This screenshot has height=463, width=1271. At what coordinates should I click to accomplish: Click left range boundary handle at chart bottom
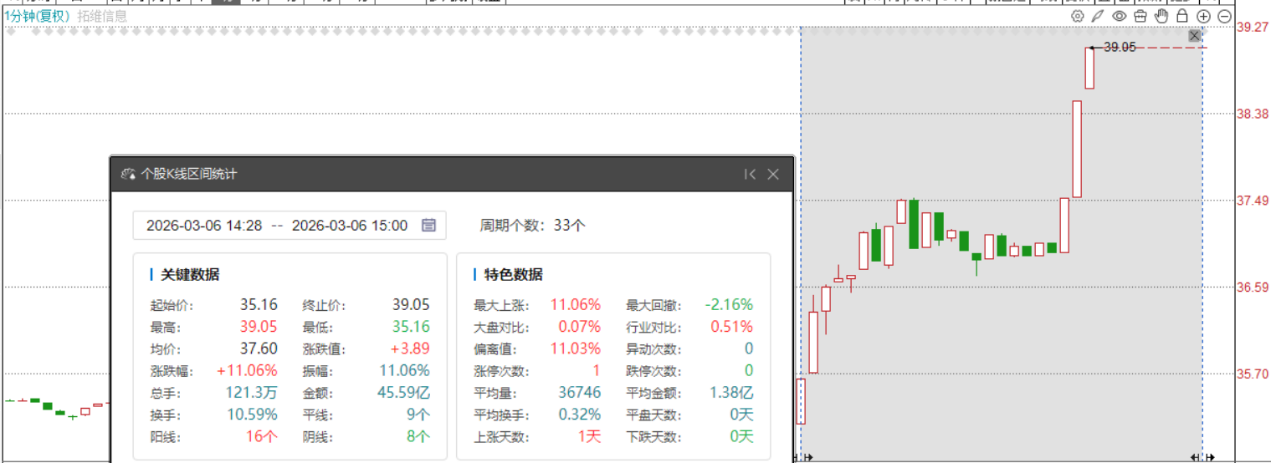point(802,457)
